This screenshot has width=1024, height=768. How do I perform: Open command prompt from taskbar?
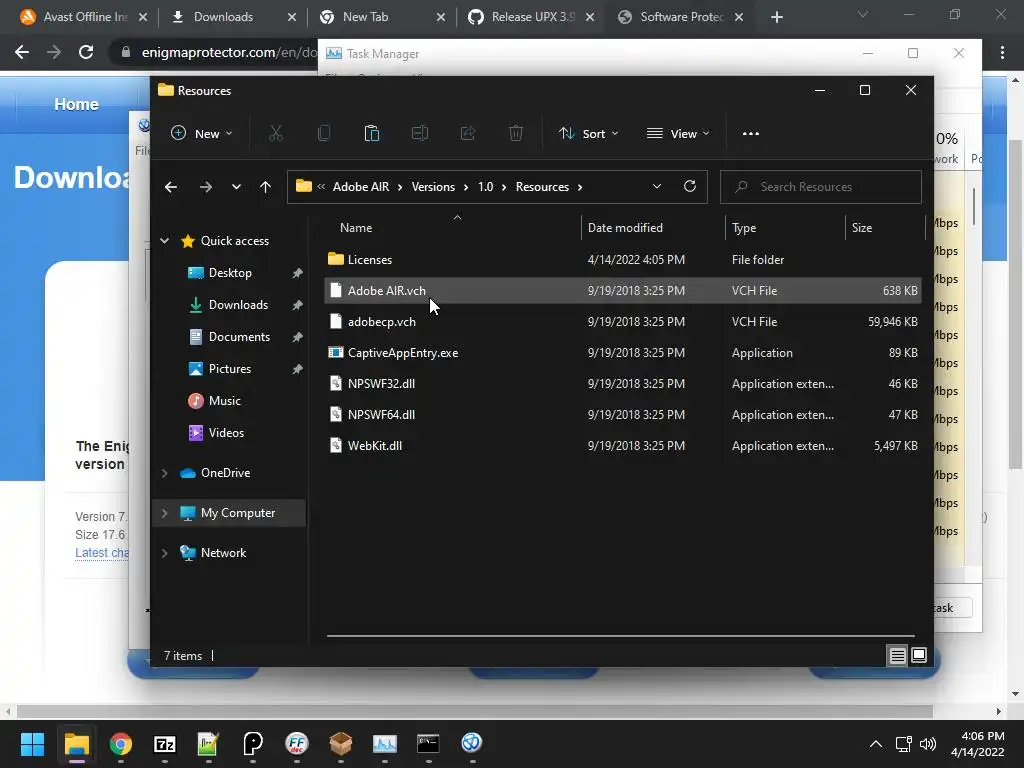coord(428,743)
